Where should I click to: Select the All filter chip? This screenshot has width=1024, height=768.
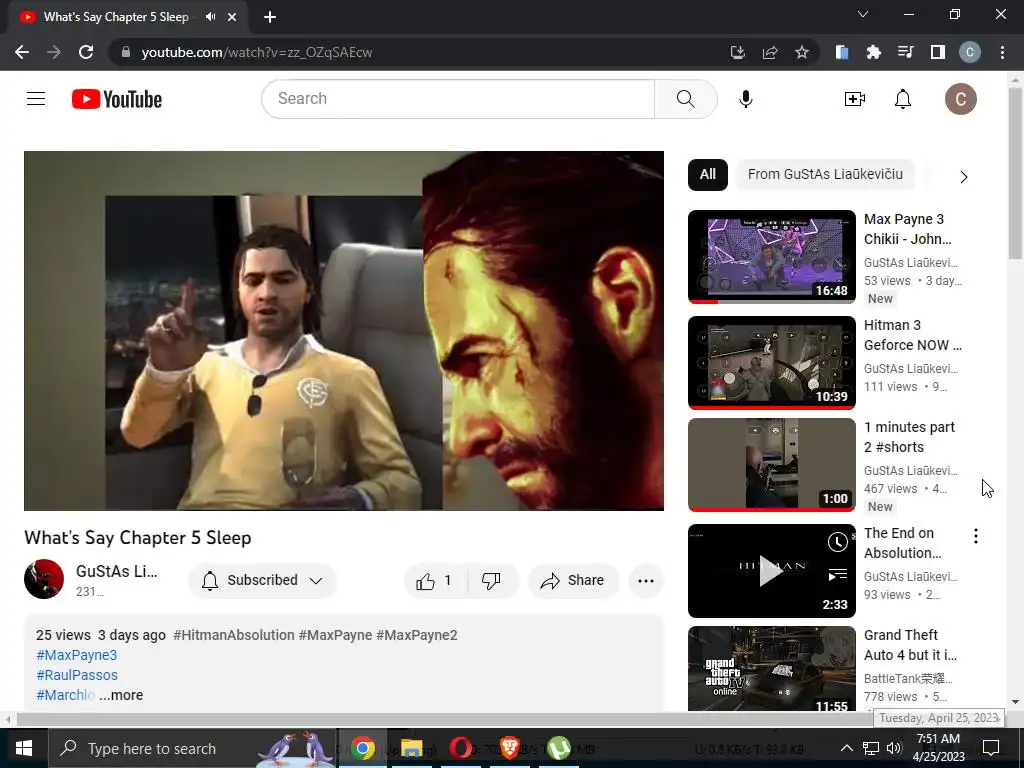tap(707, 174)
